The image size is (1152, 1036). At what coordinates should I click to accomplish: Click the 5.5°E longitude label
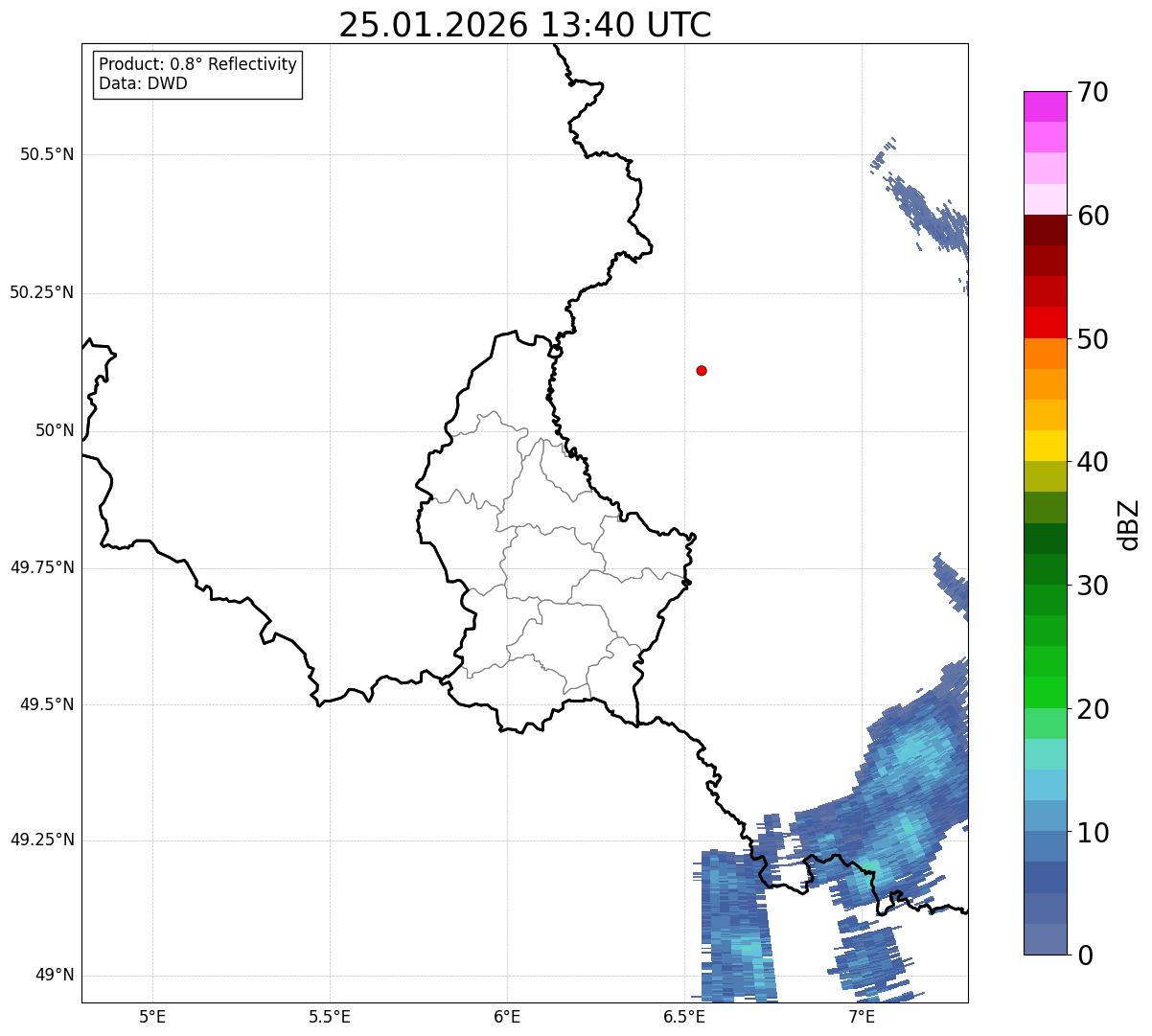click(330, 1016)
